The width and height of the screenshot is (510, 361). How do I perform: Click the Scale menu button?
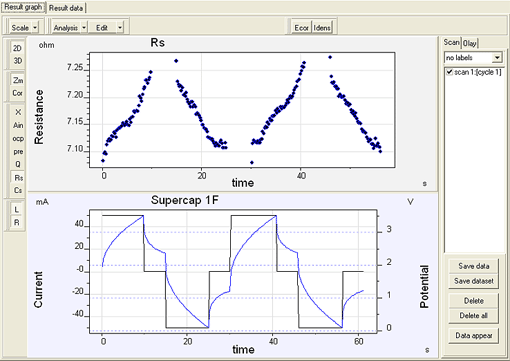tap(20, 28)
